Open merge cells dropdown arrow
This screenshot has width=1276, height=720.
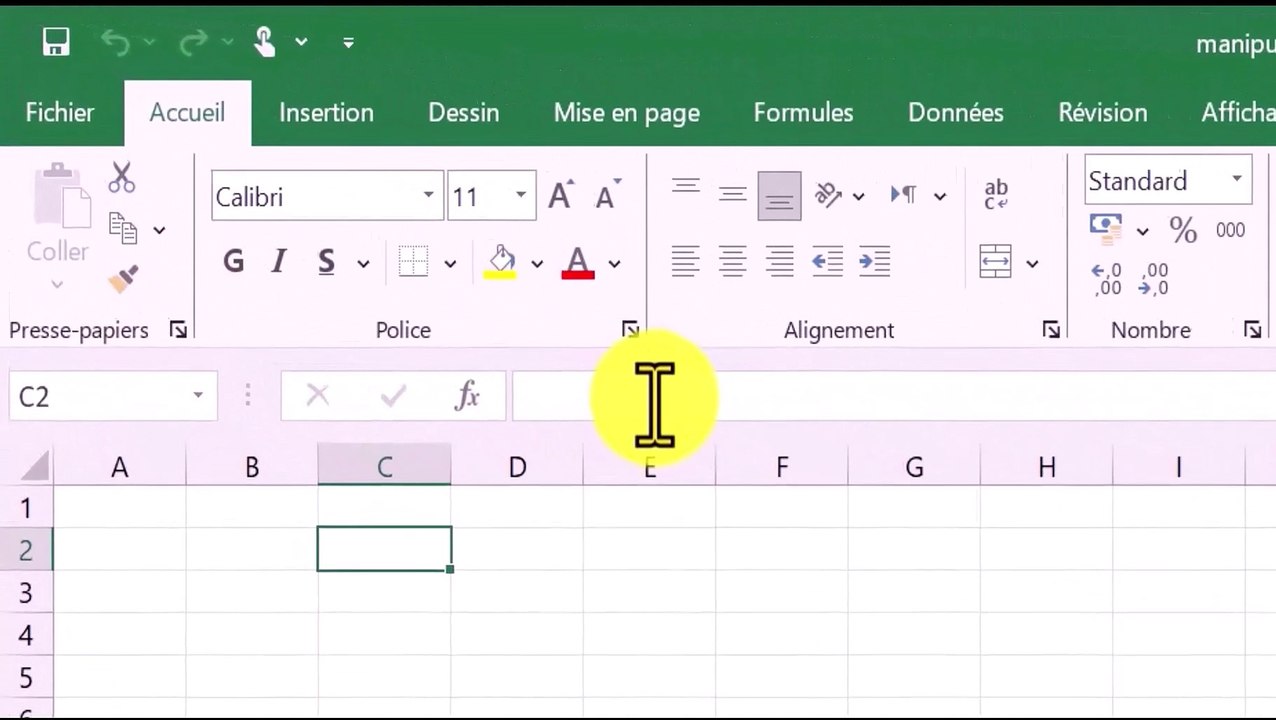pyautogui.click(x=1032, y=264)
